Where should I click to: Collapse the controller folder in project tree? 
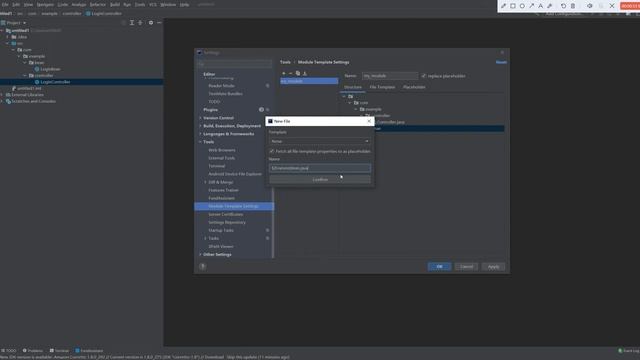[x=25, y=76]
